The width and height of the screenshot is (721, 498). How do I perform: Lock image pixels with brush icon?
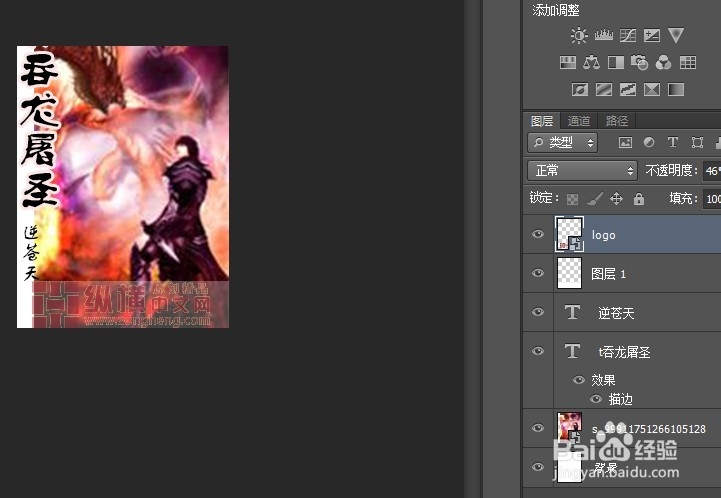[x=595, y=199]
